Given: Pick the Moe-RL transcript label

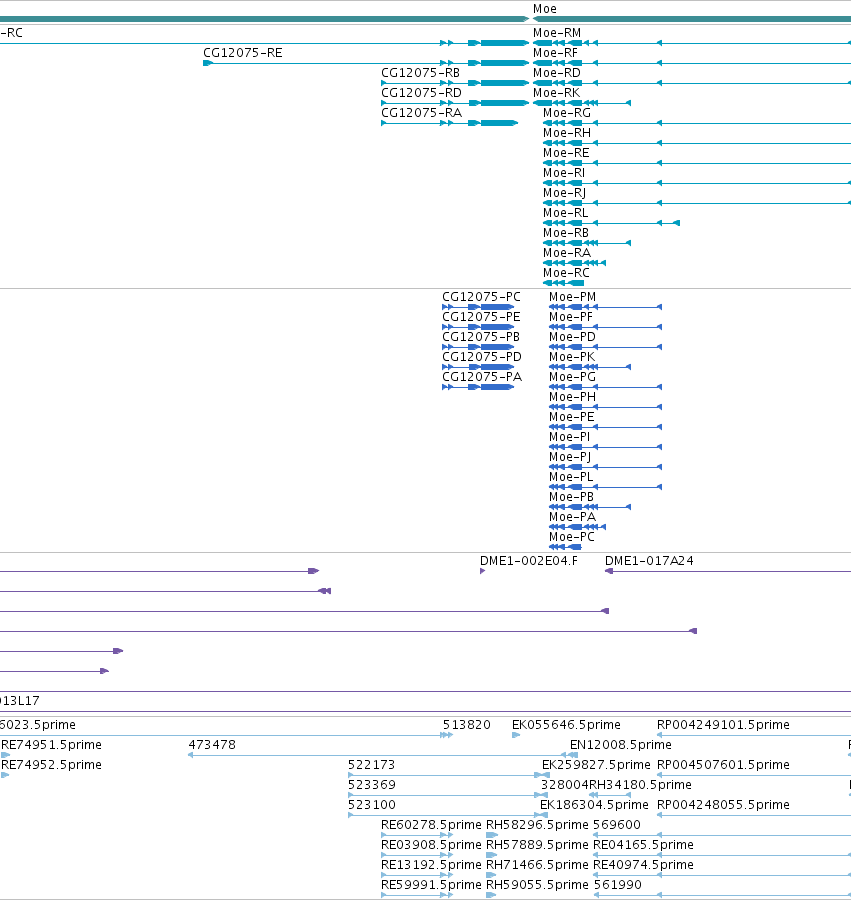Looking at the screenshot, I should [566, 214].
